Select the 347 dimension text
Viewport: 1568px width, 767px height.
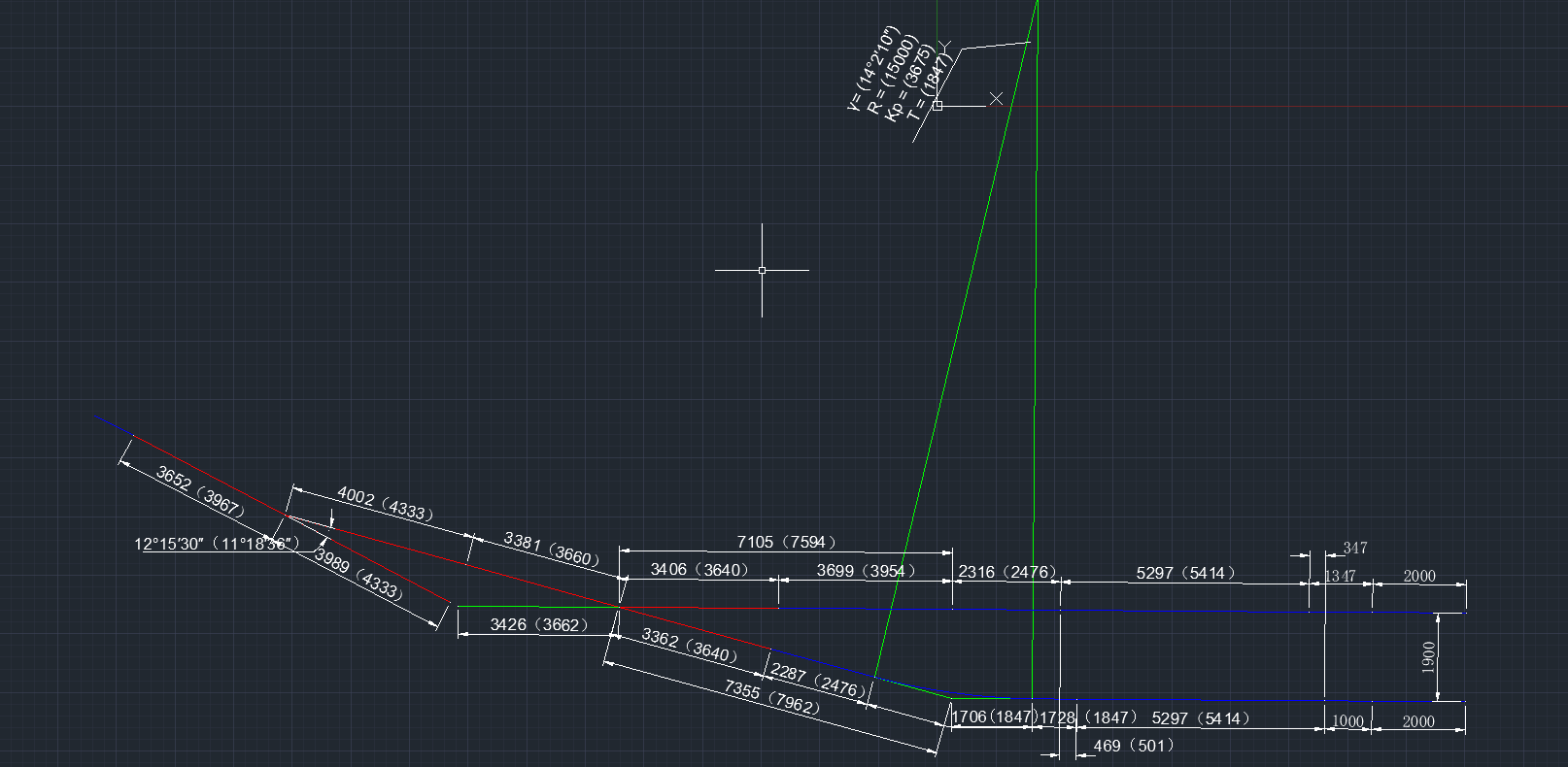[1354, 549]
